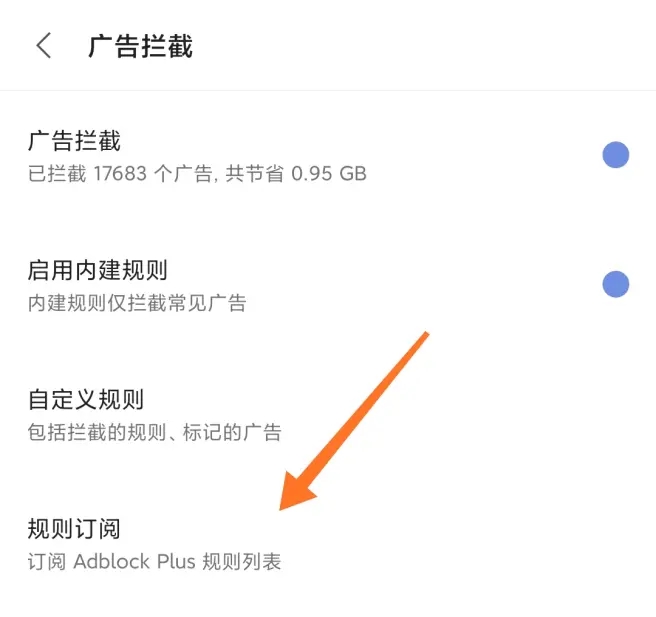Tap the 0.95 GB saved data text
Image resolution: width=656 pixels, height=617 pixels.
(329, 174)
